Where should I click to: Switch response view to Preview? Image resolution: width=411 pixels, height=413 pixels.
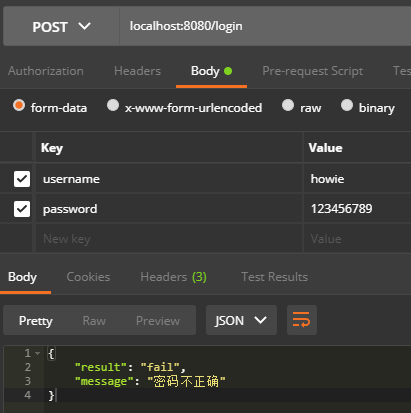pyautogui.click(x=158, y=321)
